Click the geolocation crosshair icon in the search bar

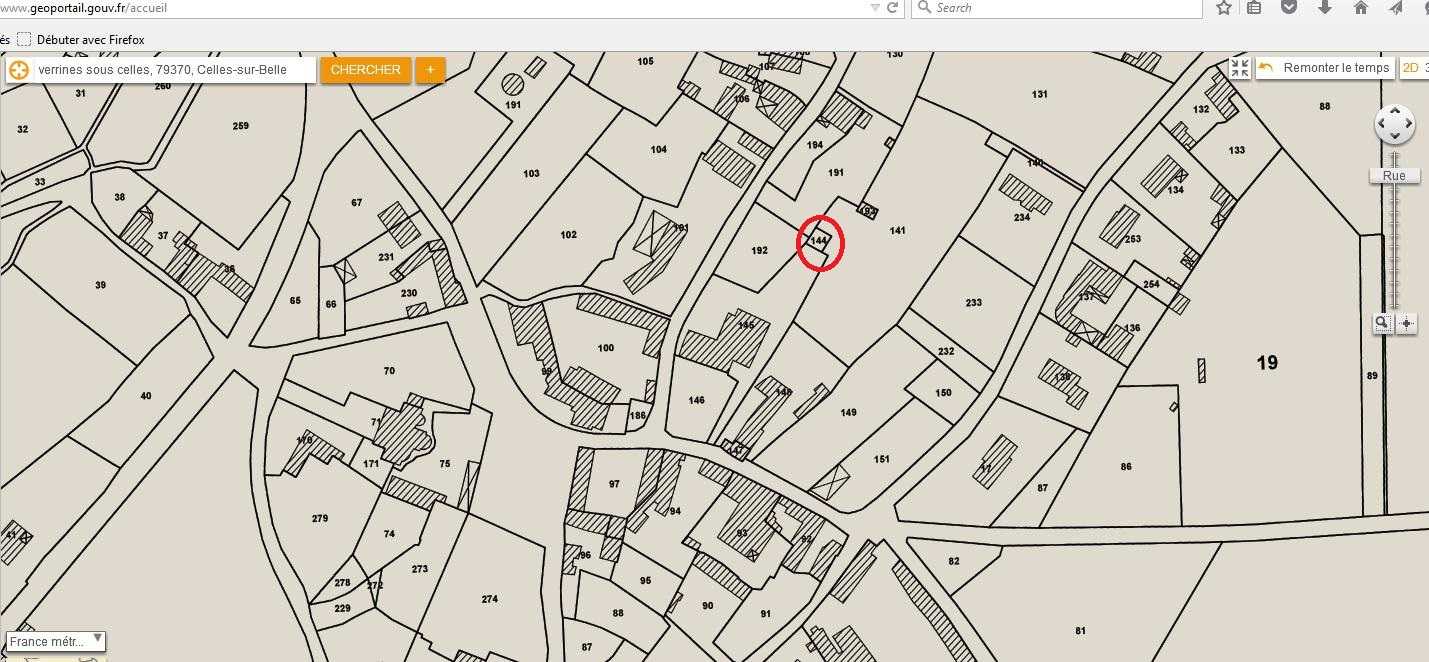click(18, 70)
